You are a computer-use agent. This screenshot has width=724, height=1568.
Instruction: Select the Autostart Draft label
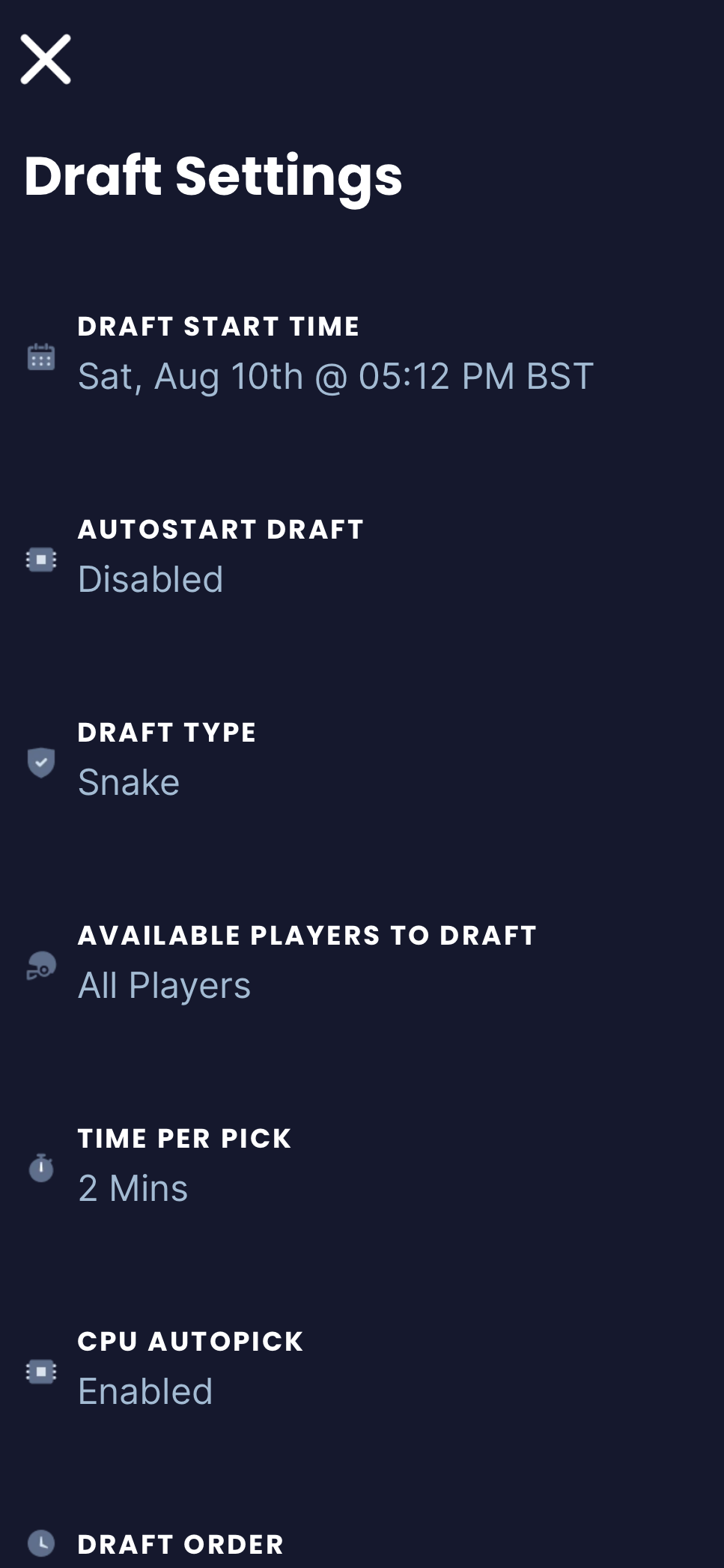221,530
